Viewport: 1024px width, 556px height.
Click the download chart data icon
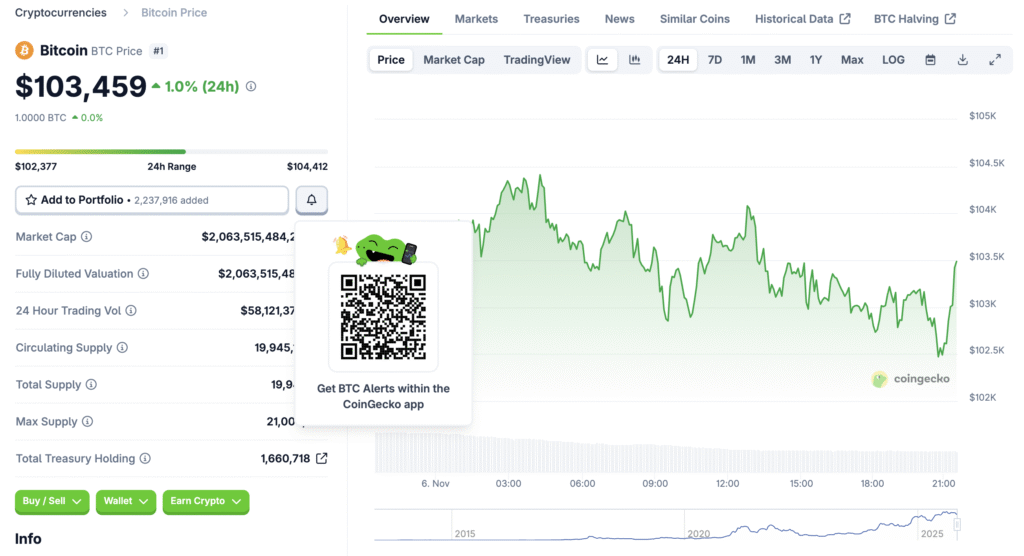pyautogui.click(x=962, y=60)
